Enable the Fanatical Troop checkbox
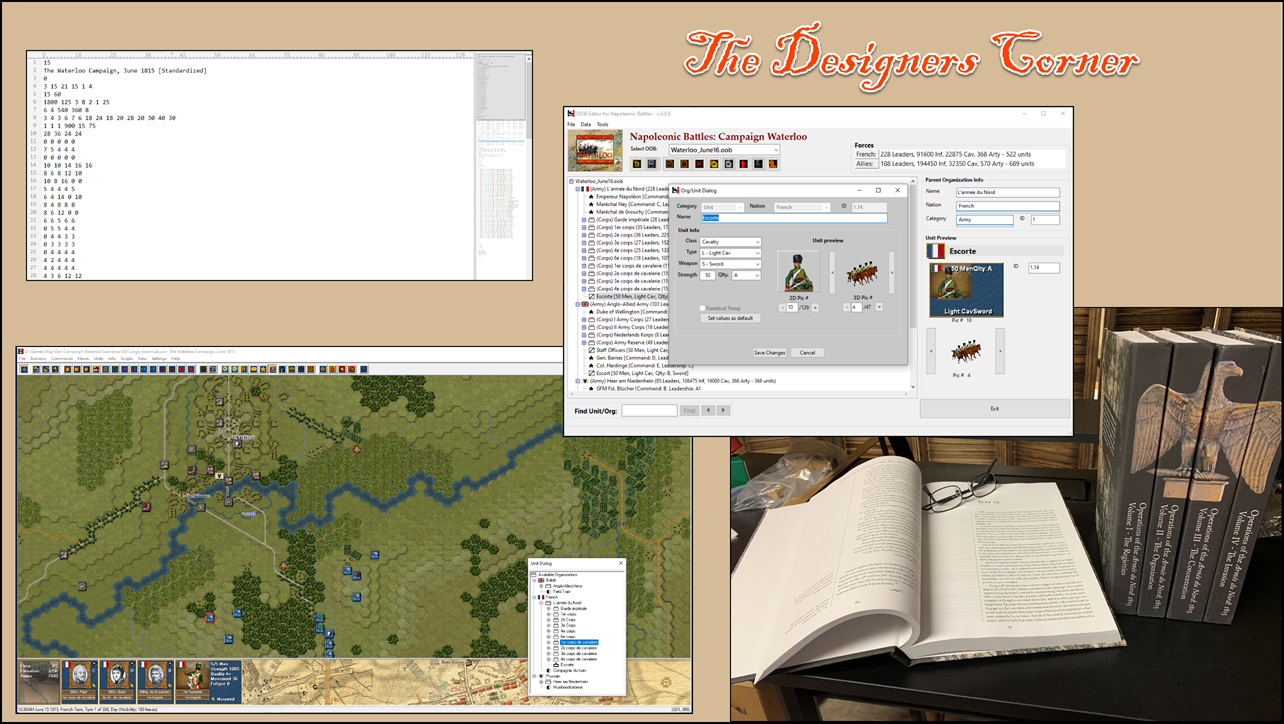This screenshot has width=1284, height=724. point(703,308)
